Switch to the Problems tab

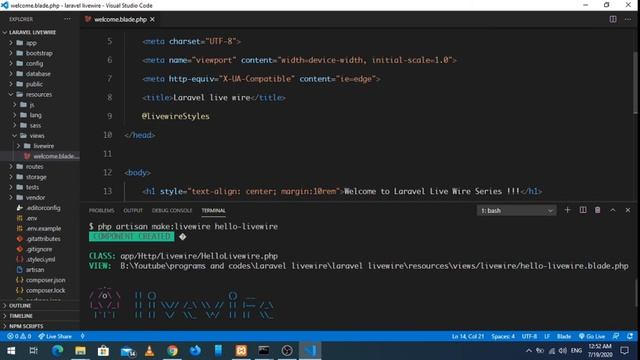pyautogui.click(x=102, y=211)
